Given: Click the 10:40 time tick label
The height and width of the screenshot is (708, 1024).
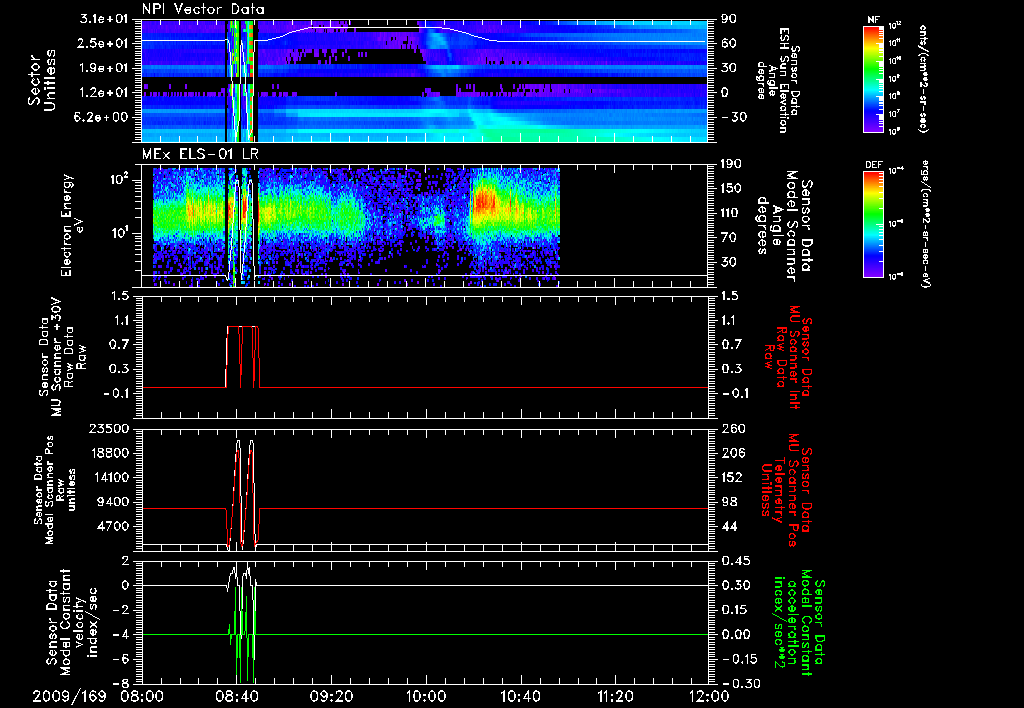Looking at the screenshot, I should (x=520, y=696).
